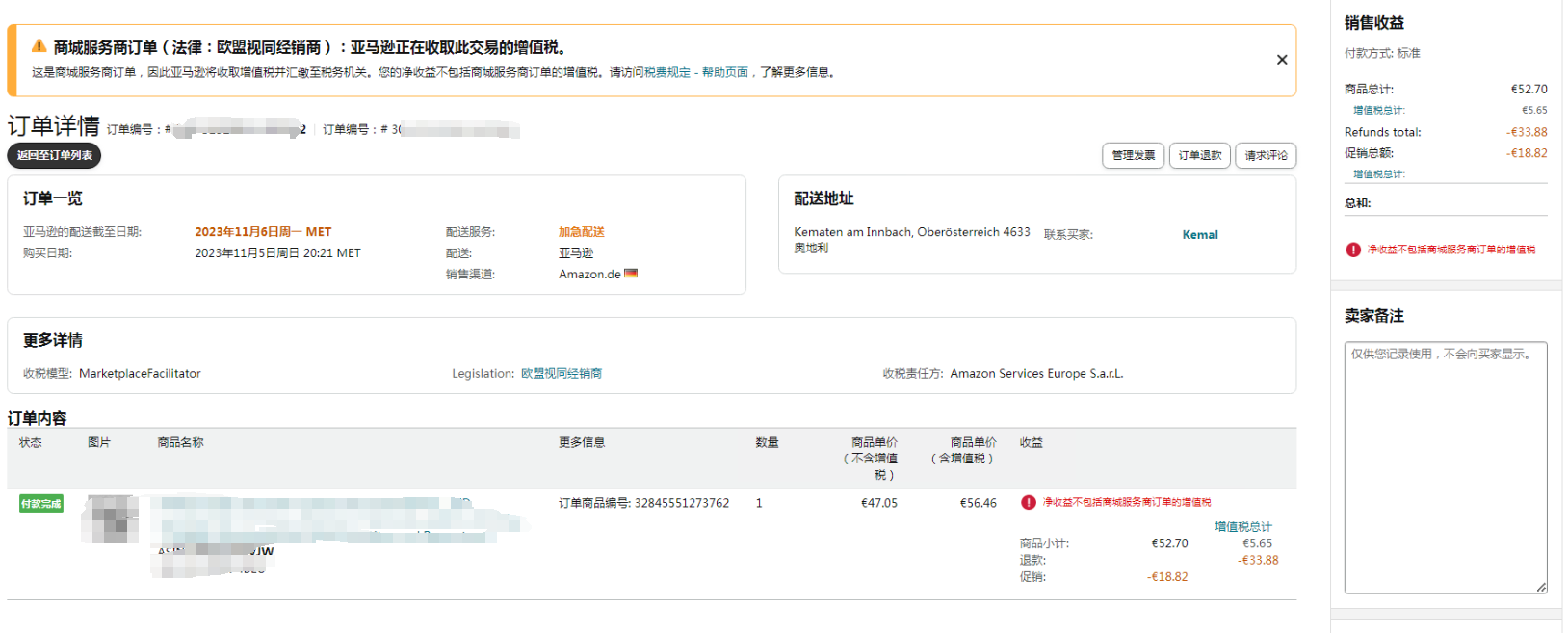The width and height of the screenshot is (1568, 633).
Task: Click the German flag icon beside Amazon.de
Action: pyautogui.click(x=631, y=274)
